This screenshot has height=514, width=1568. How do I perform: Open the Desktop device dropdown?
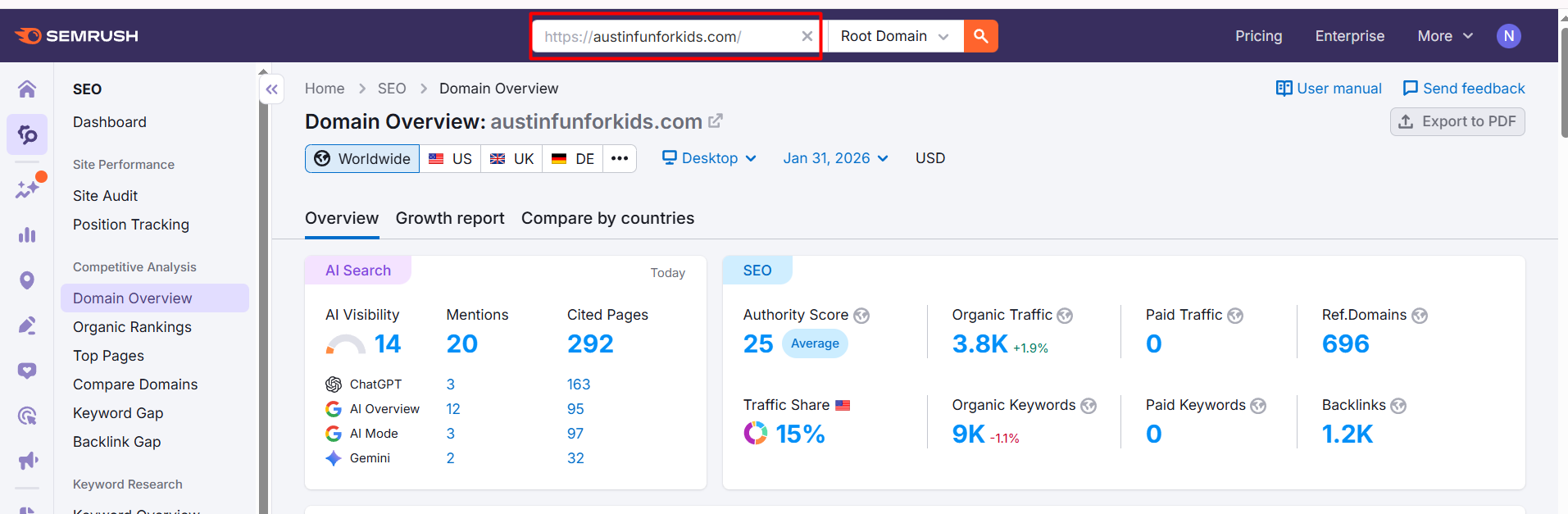pyautogui.click(x=709, y=158)
